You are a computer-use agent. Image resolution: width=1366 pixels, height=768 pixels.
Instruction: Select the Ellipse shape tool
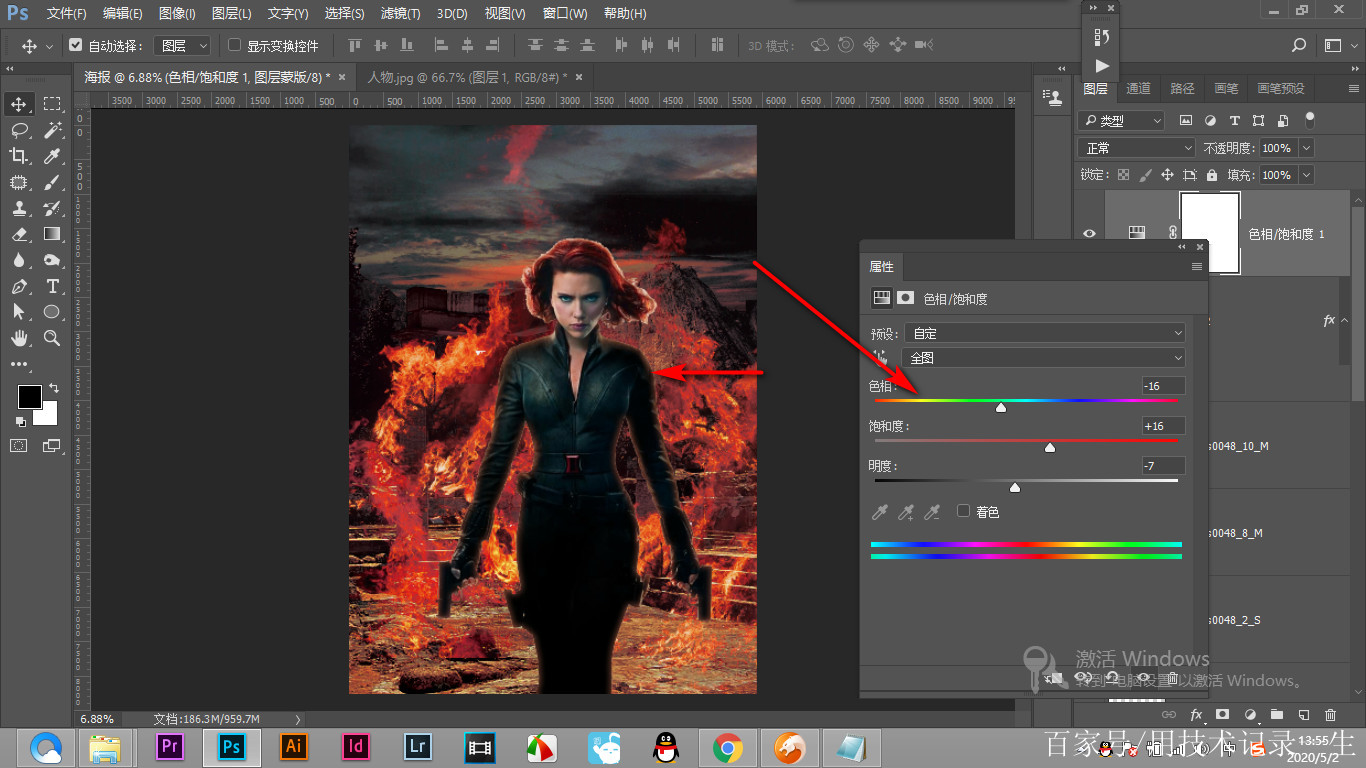[x=52, y=312]
